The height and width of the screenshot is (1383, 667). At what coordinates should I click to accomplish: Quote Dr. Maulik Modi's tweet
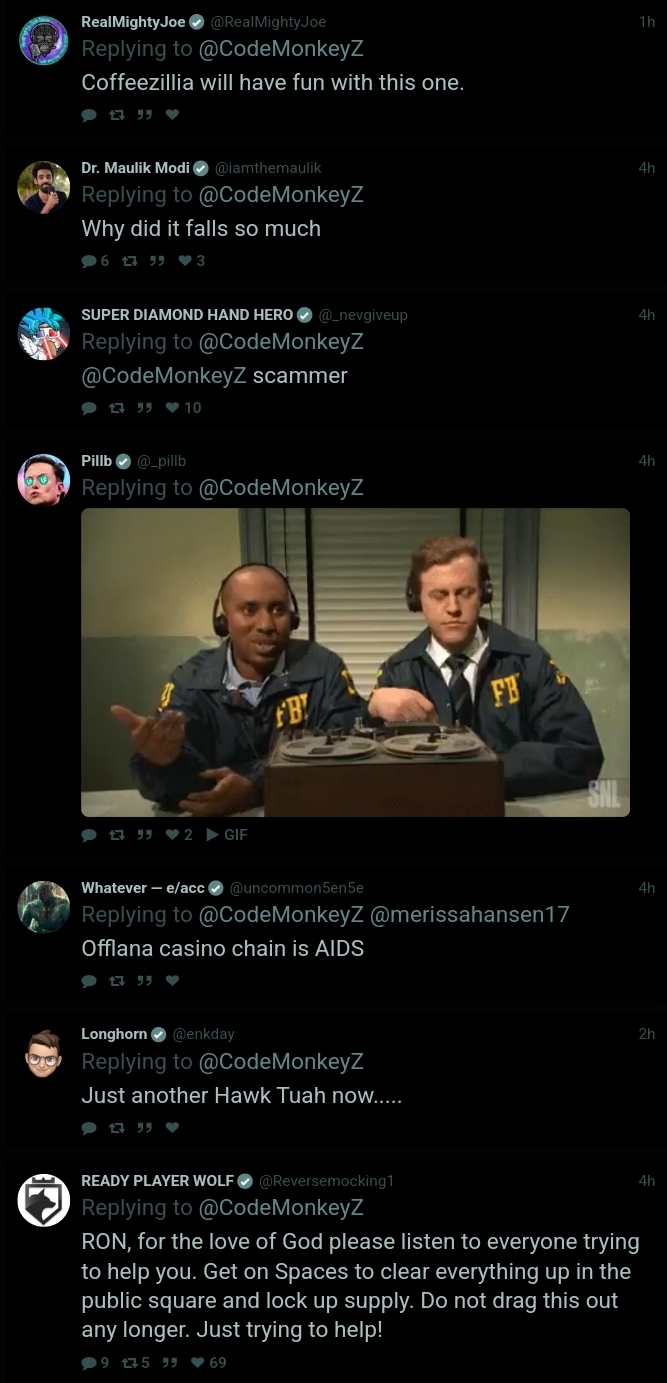point(156,261)
